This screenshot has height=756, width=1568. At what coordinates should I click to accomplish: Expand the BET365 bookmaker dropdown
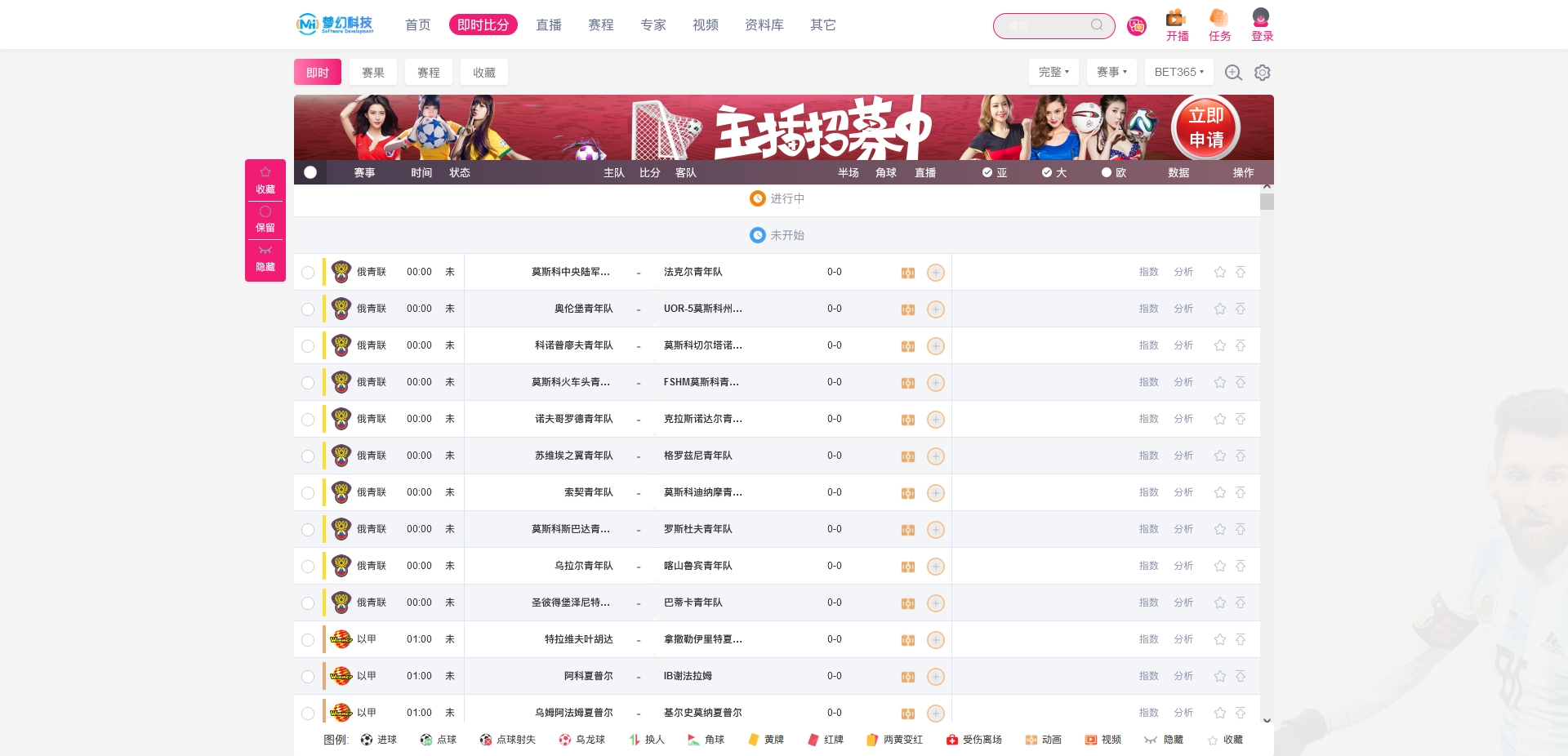[x=1178, y=72]
